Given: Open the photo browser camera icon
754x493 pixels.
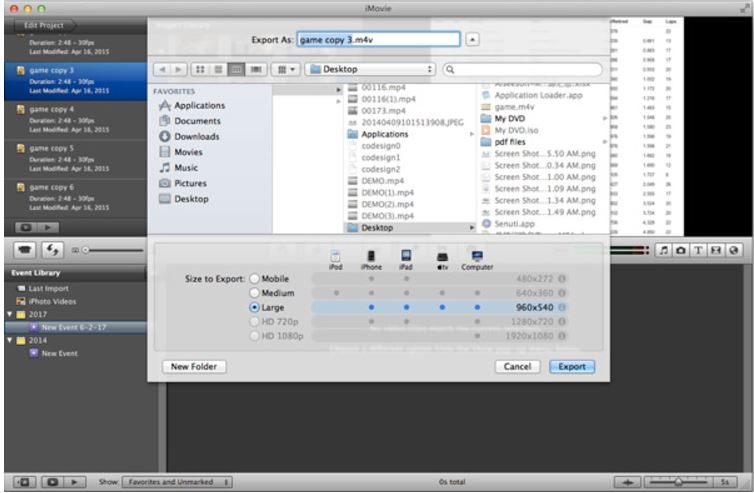Looking at the screenshot, I should click(x=681, y=250).
